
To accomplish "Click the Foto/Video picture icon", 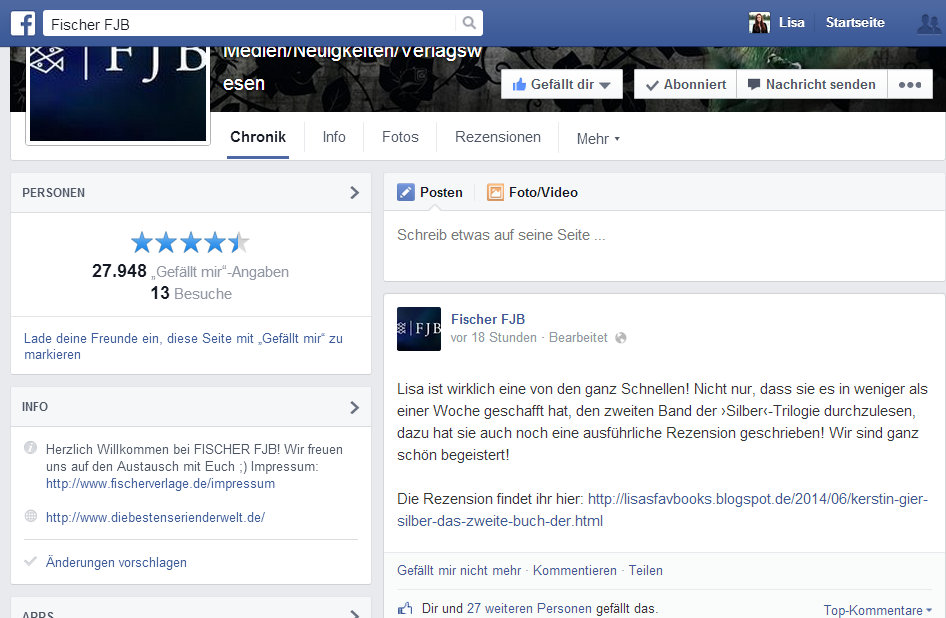I will click(495, 193).
